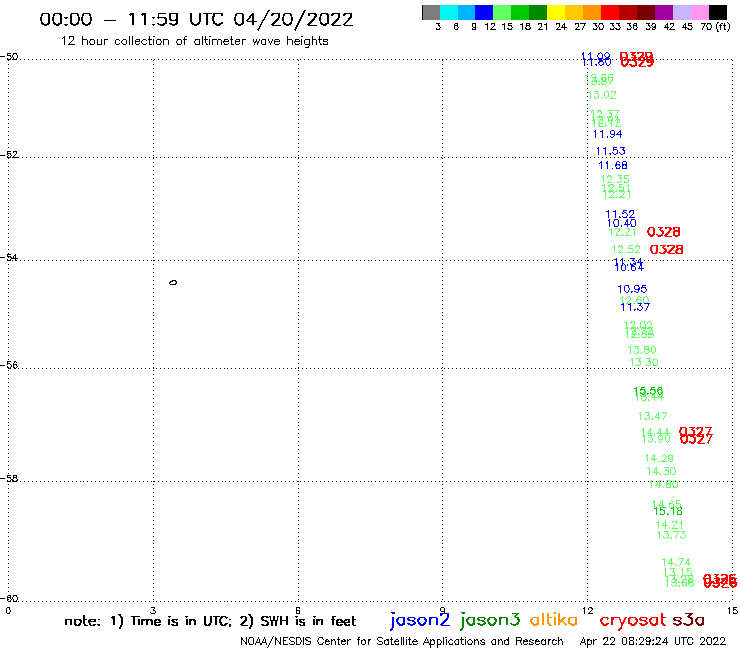Click the -58 latitude axis label
Screen dimensions: 740x650
point(9,478)
